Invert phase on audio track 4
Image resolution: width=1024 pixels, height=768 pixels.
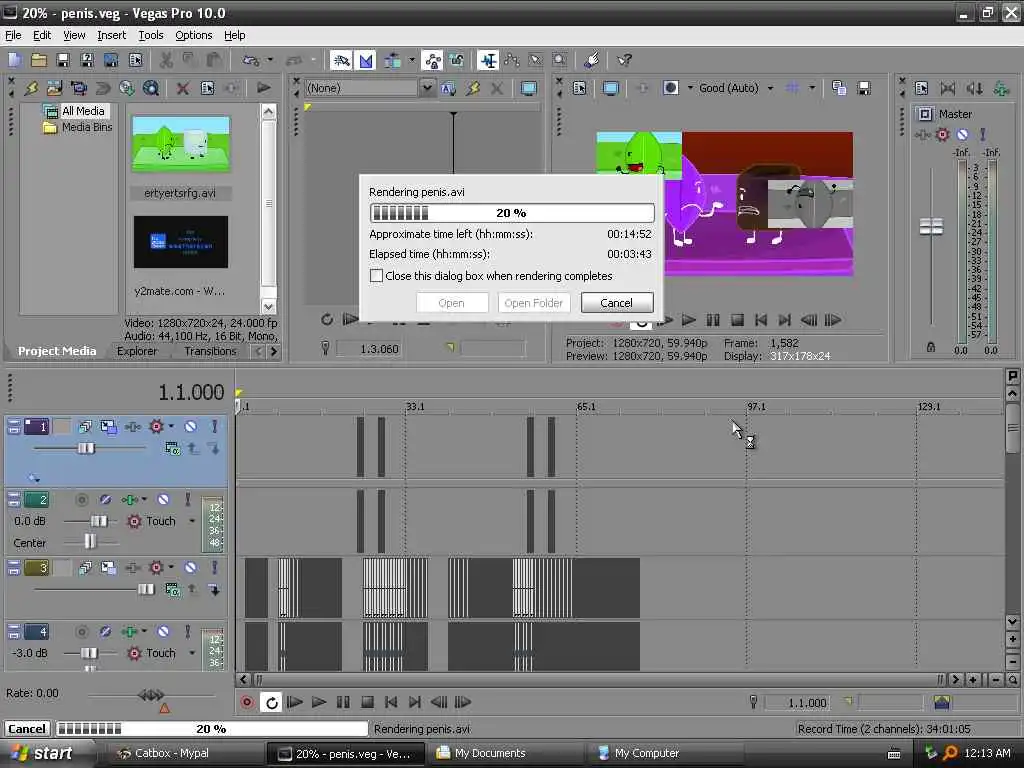coord(105,632)
